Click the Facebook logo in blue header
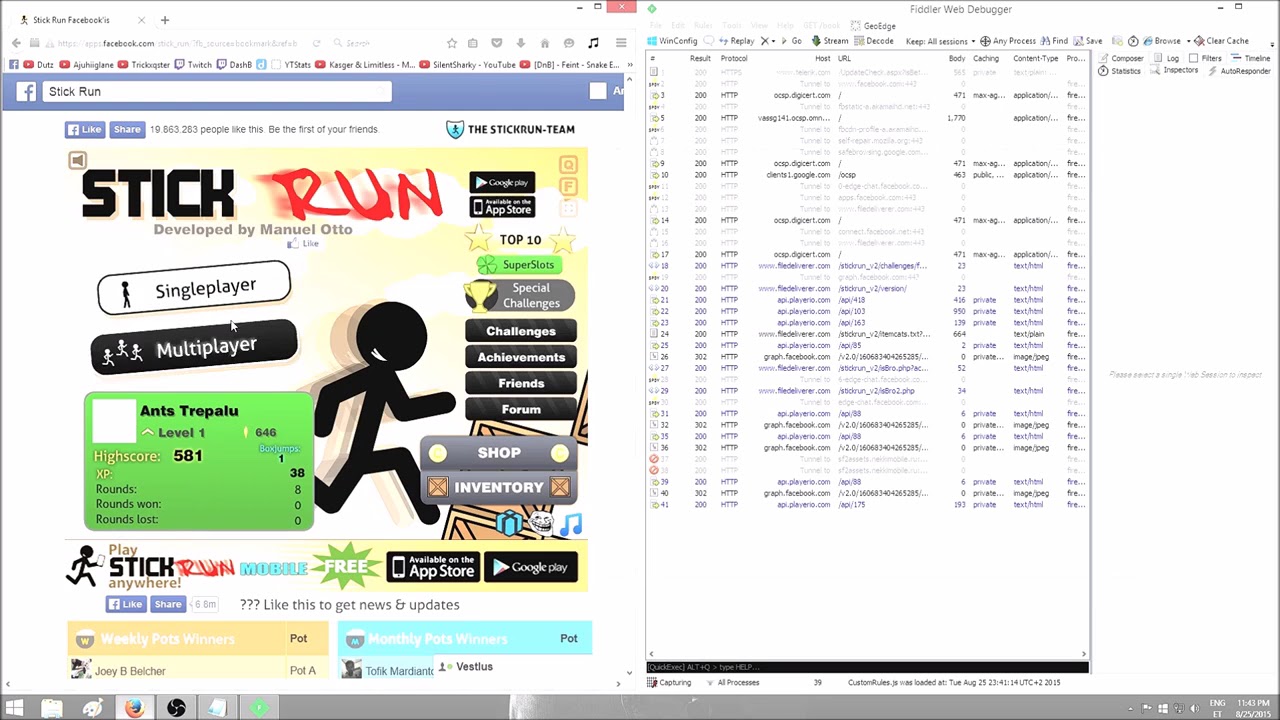 tap(27, 91)
